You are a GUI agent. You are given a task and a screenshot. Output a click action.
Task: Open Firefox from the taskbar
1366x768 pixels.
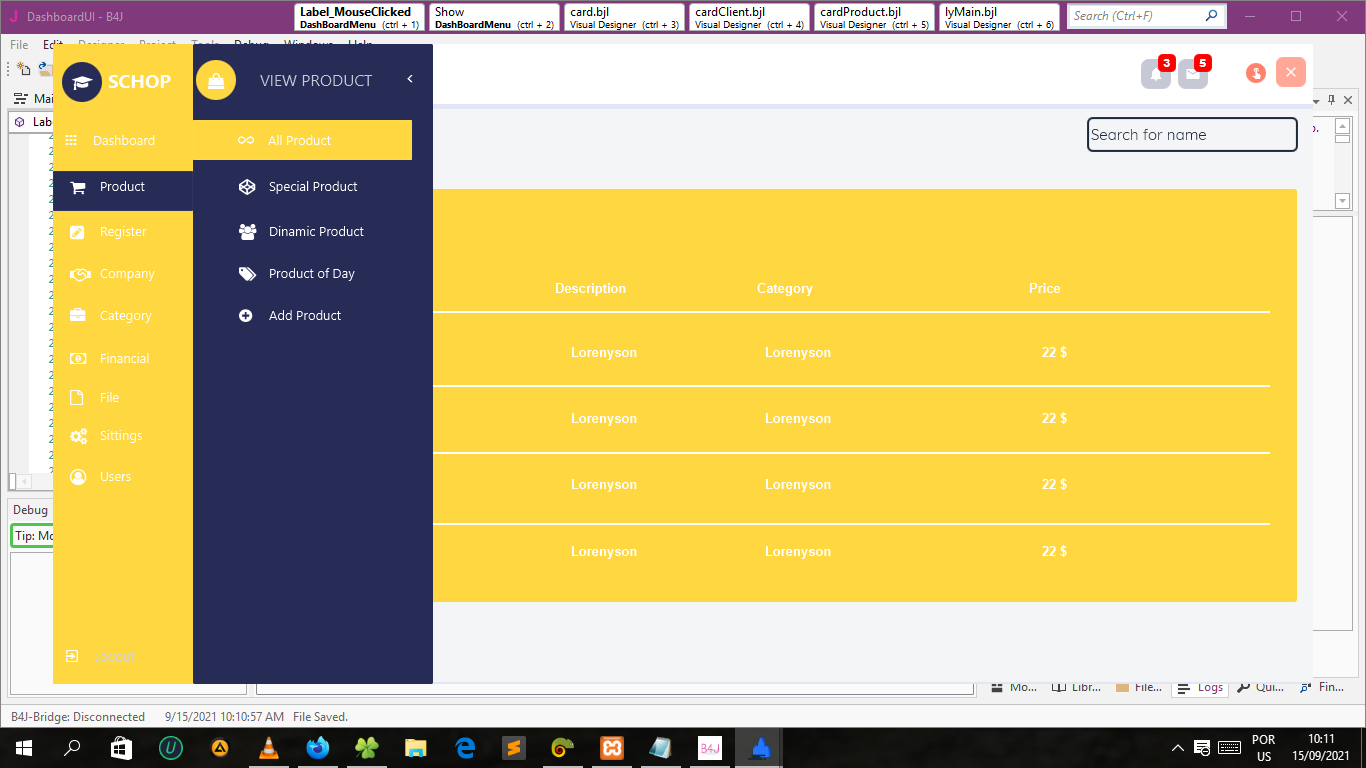(x=318, y=748)
